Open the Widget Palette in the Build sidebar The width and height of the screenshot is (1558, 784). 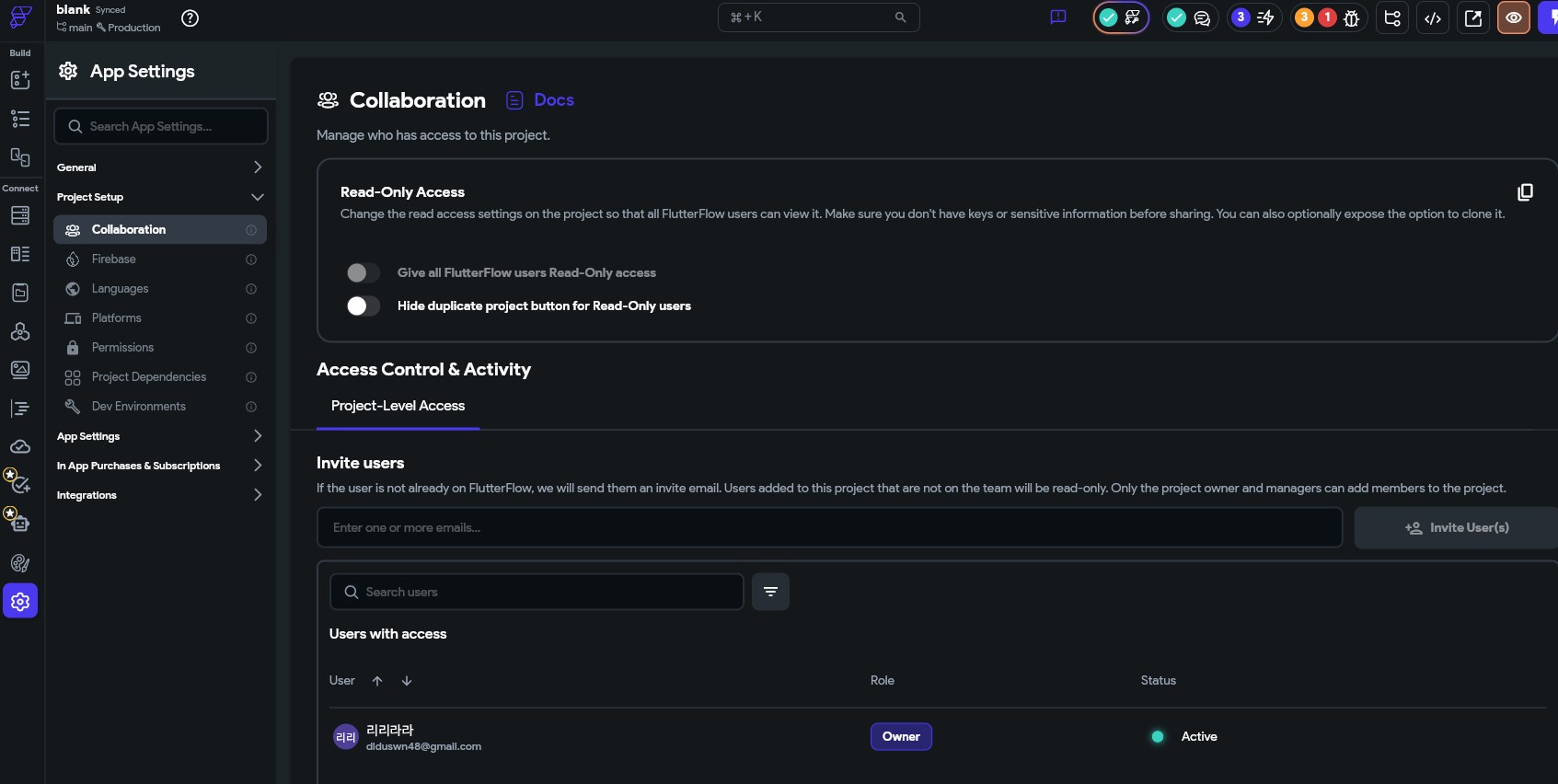pos(20,80)
